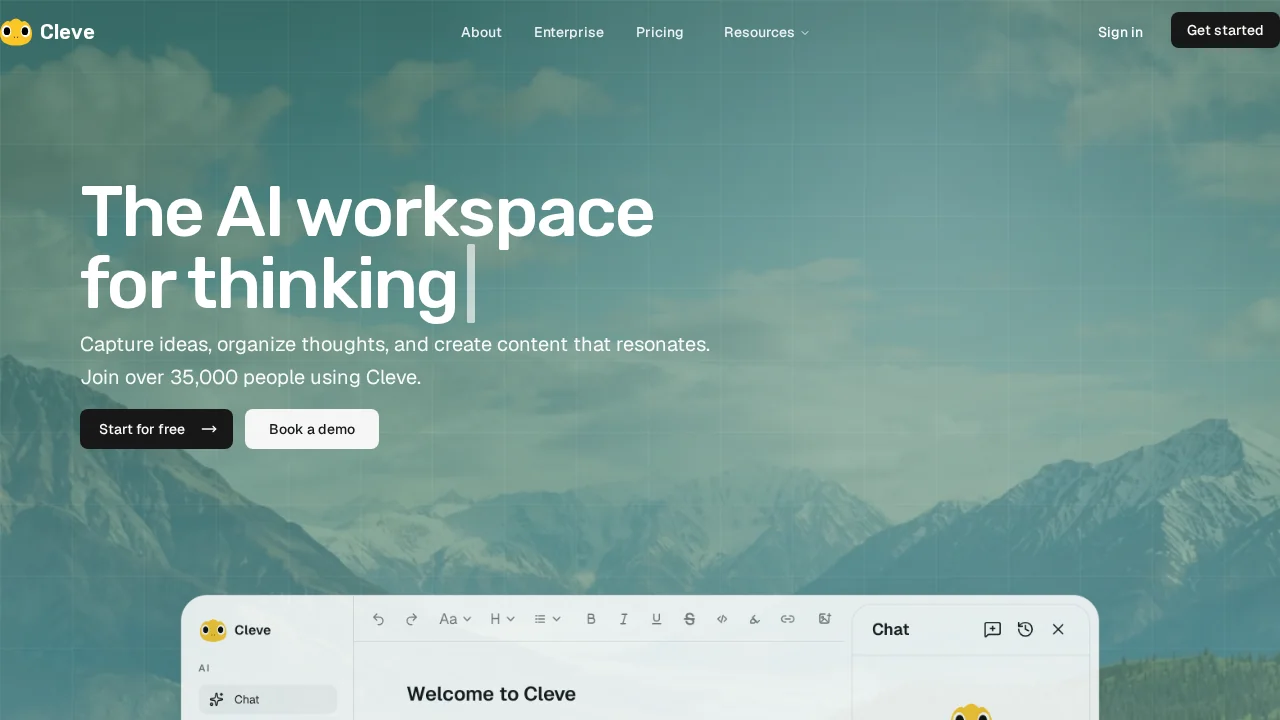Viewport: 1280px width, 720px height.
Task: Click the inline code icon
Action: click(x=722, y=619)
